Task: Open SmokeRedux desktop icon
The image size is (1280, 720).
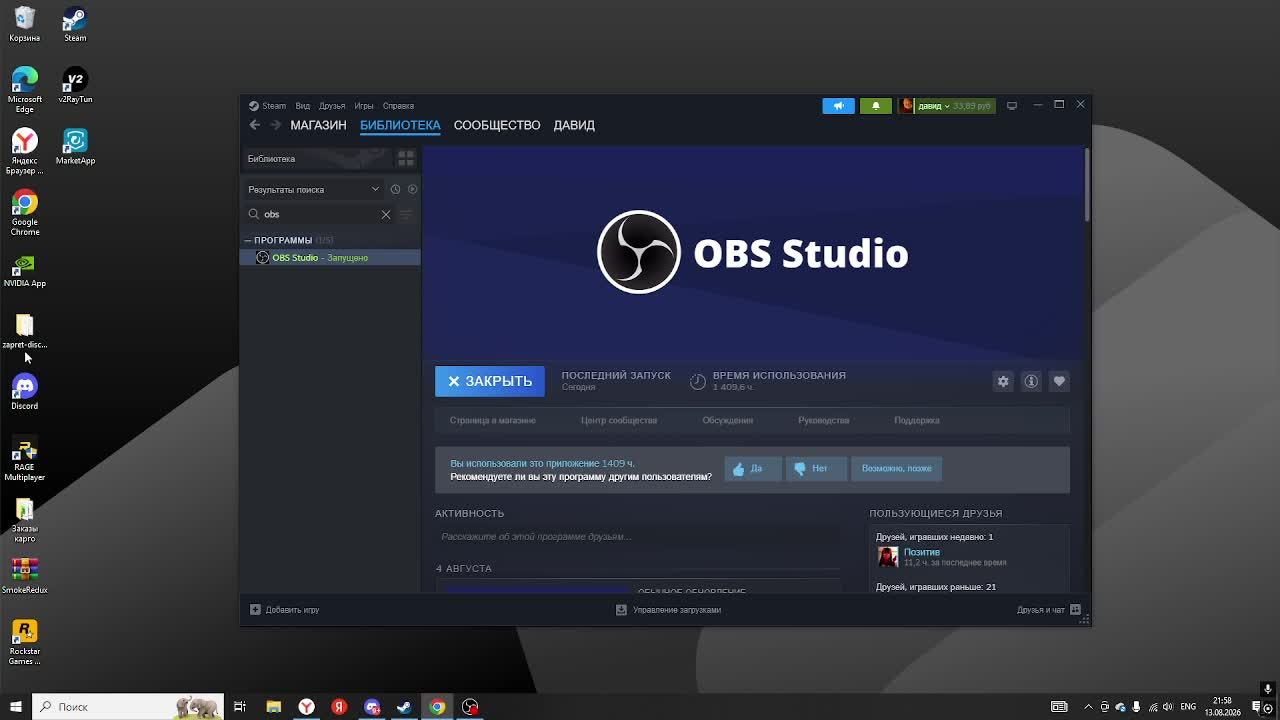Action: point(25,575)
